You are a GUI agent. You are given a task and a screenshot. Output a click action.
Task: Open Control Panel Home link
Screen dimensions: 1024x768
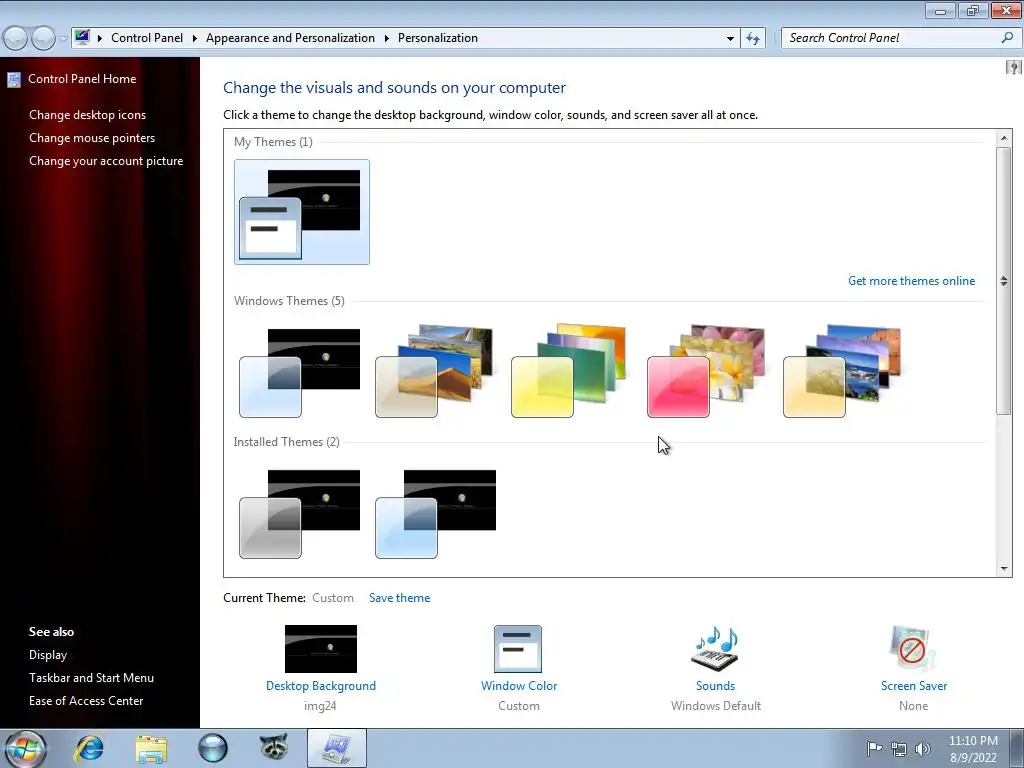click(x=82, y=79)
